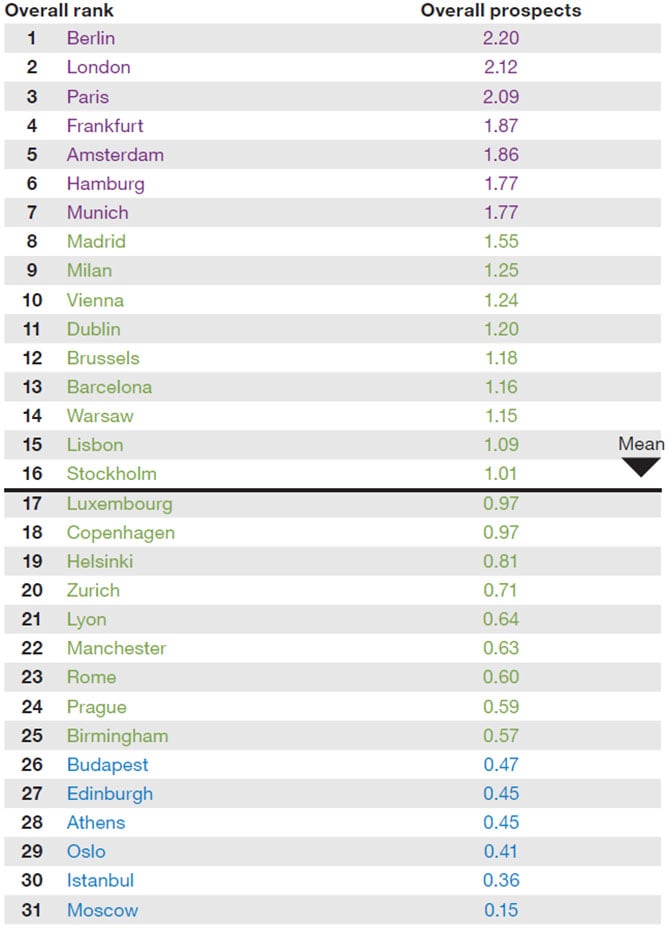Click rank number 25 beside Birmingham
The width and height of the screenshot is (668, 932).
point(33,736)
